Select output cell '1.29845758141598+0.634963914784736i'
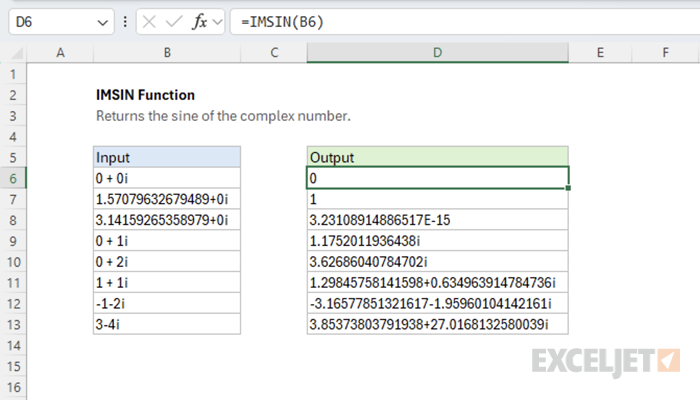The width and height of the screenshot is (700, 400). point(438,283)
